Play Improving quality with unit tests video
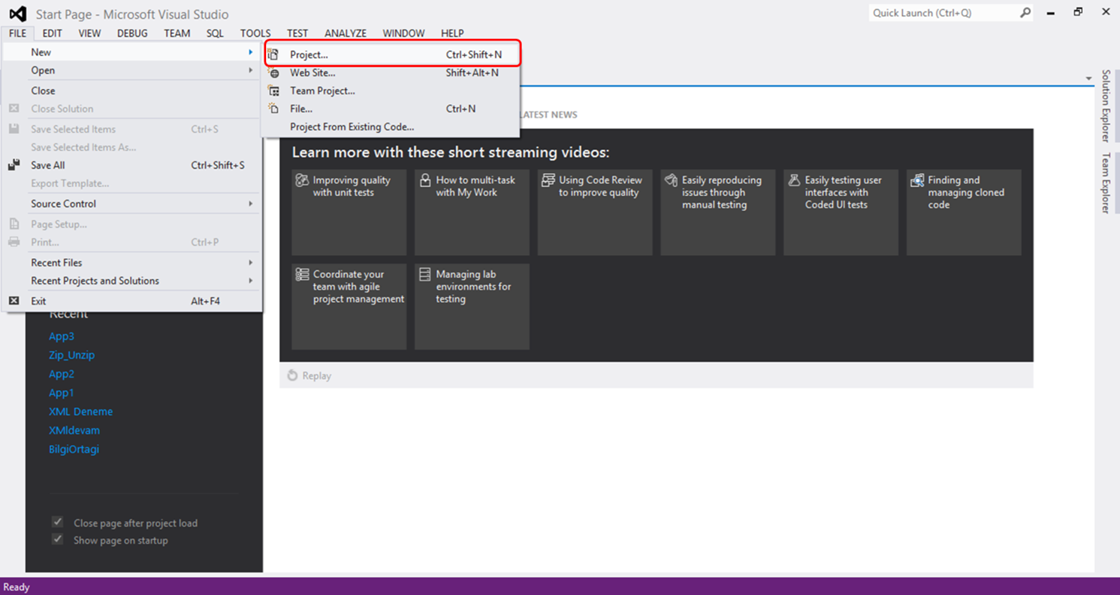 [x=349, y=212]
